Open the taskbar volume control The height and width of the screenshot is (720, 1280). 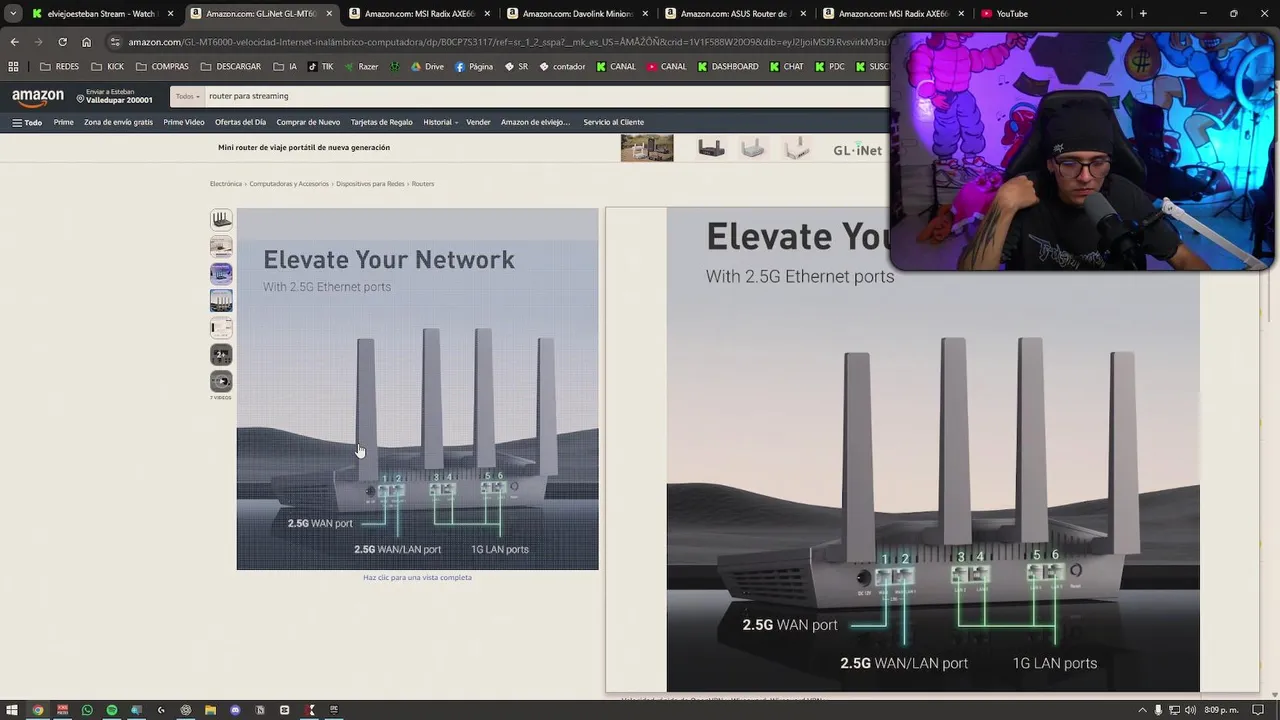pyautogui.click(x=1190, y=710)
